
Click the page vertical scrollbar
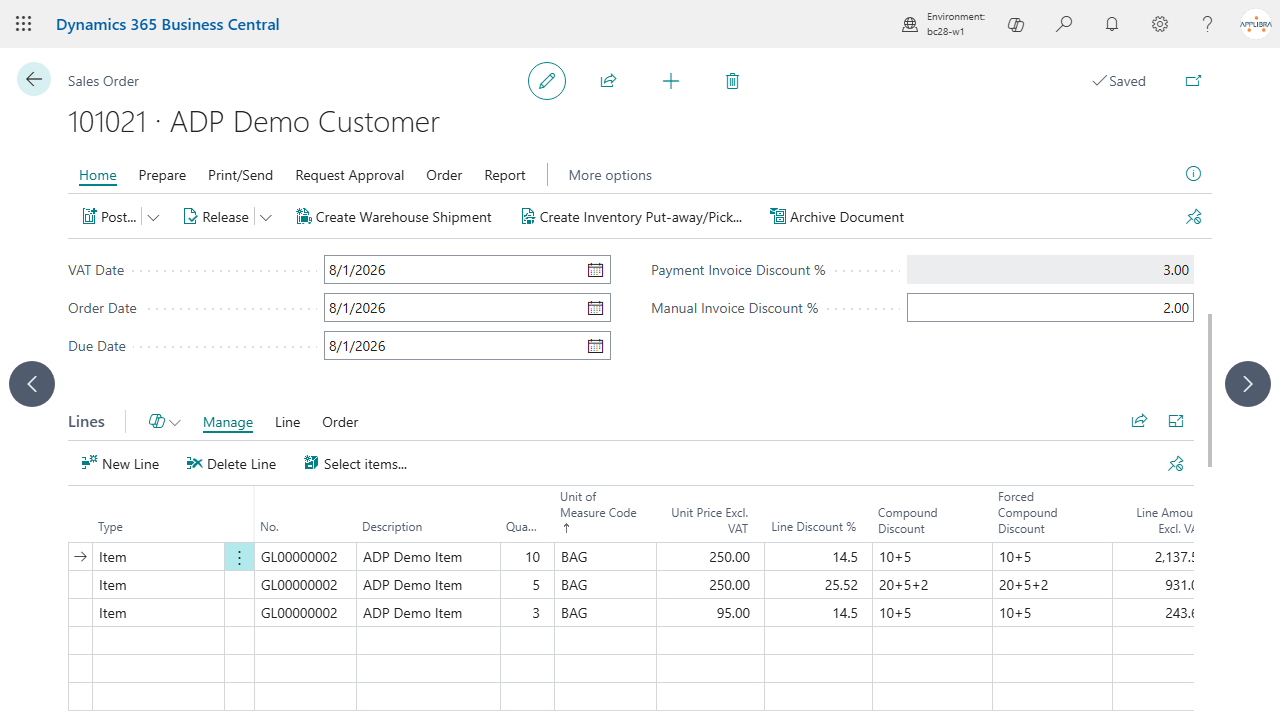pyautogui.click(x=1210, y=390)
